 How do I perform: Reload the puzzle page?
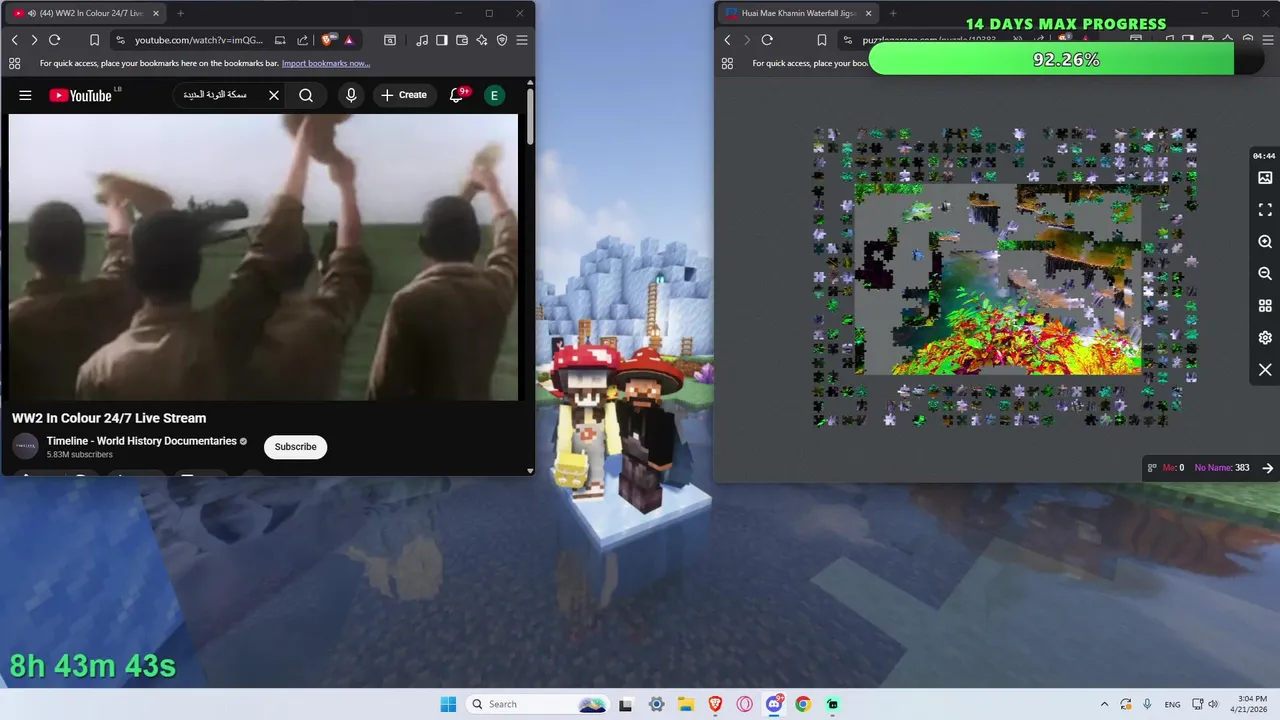click(767, 40)
